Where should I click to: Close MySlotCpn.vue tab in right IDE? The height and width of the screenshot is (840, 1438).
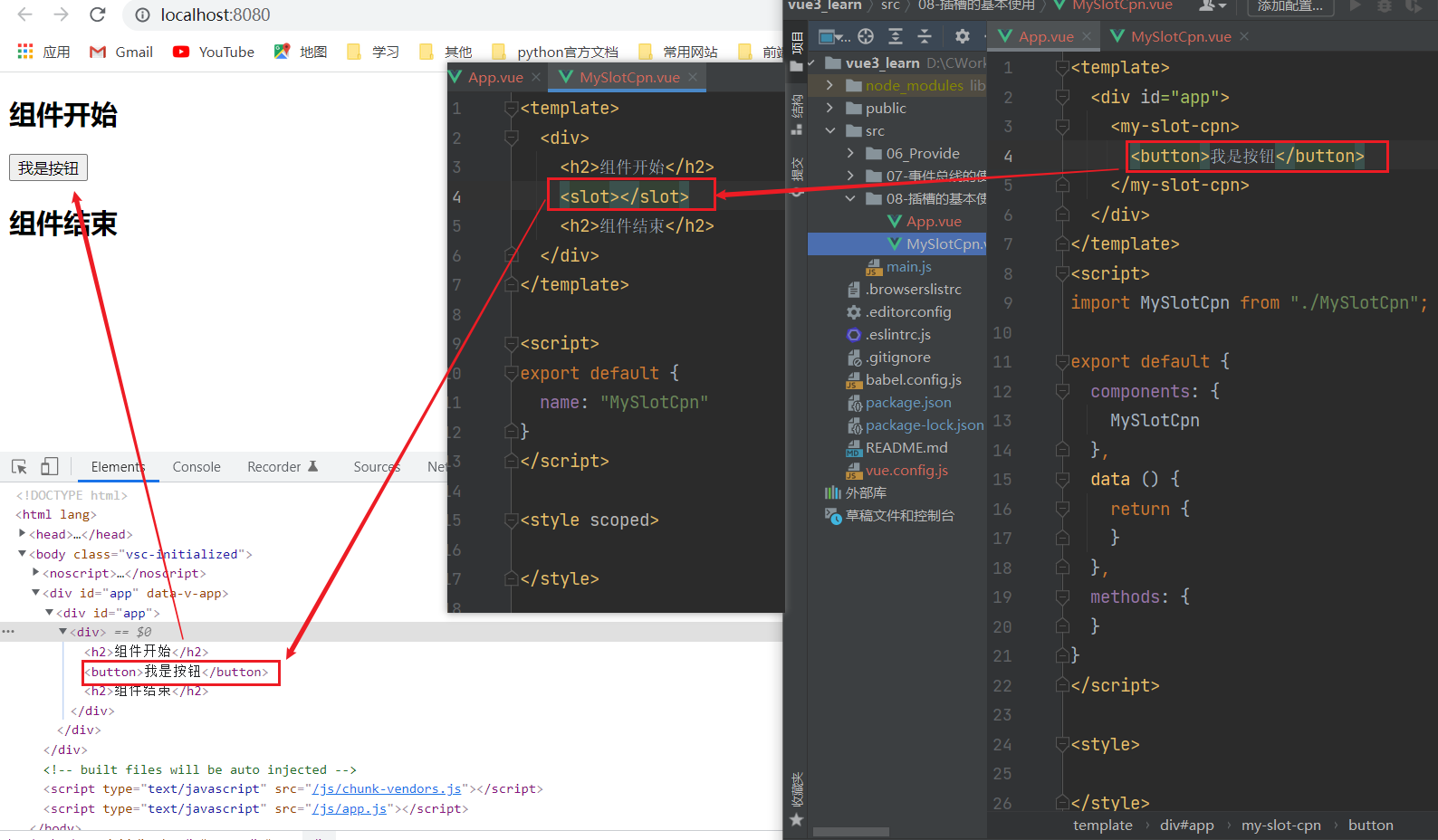coord(1244,36)
